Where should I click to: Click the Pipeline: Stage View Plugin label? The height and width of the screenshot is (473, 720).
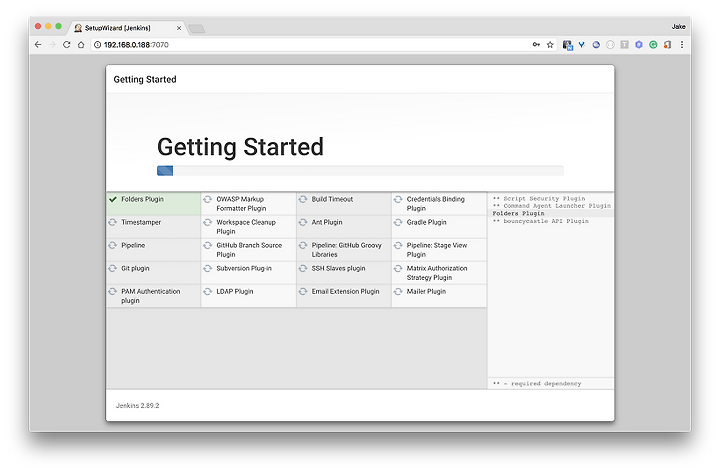coord(437,250)
